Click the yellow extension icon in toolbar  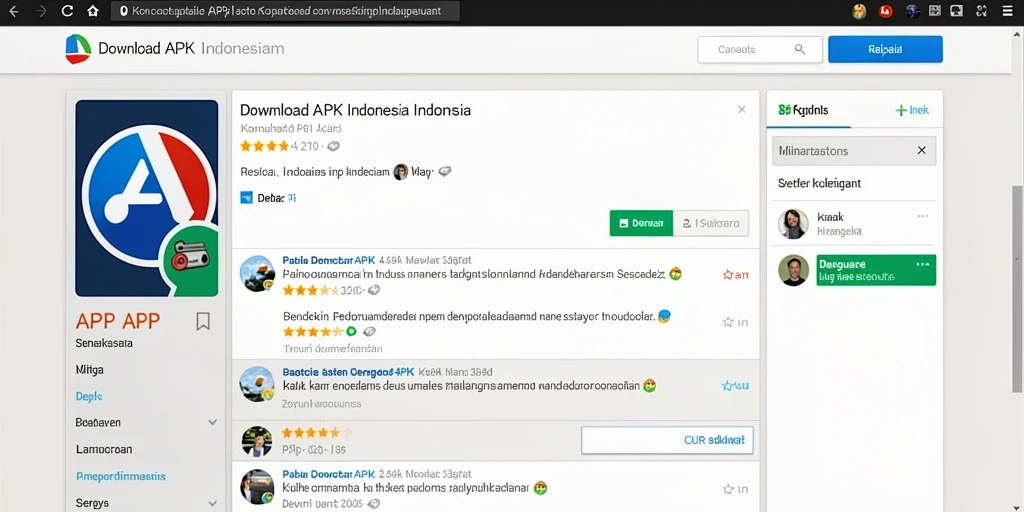pos(859,10)
